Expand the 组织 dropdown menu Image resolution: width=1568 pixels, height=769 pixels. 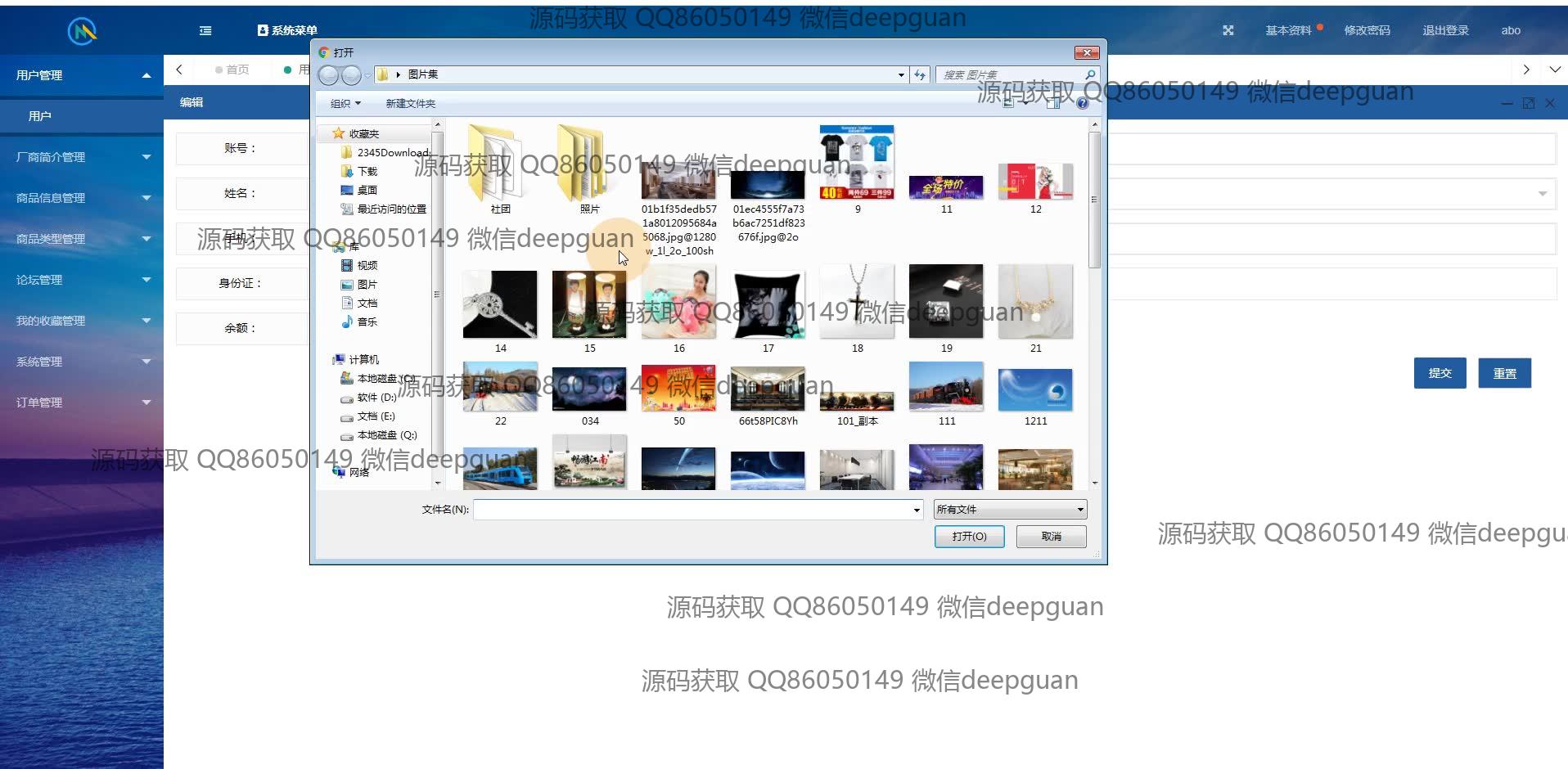[x=345, y=104]
